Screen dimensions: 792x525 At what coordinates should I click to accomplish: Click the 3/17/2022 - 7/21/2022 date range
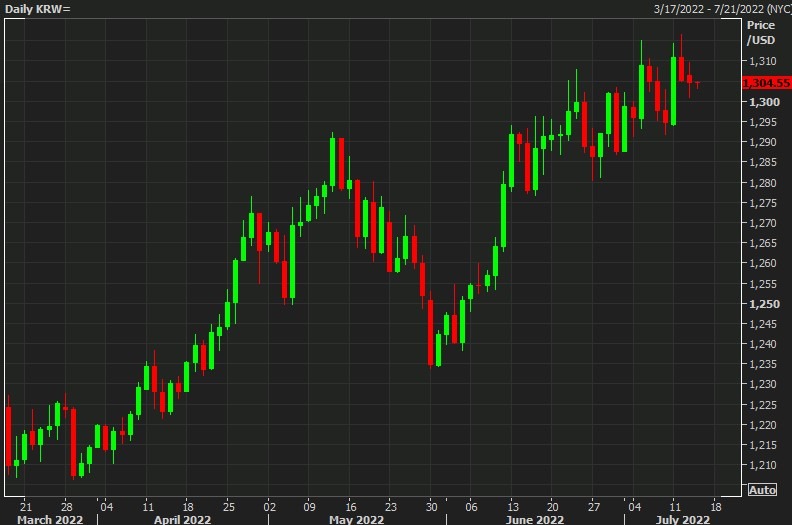point(722,9)
